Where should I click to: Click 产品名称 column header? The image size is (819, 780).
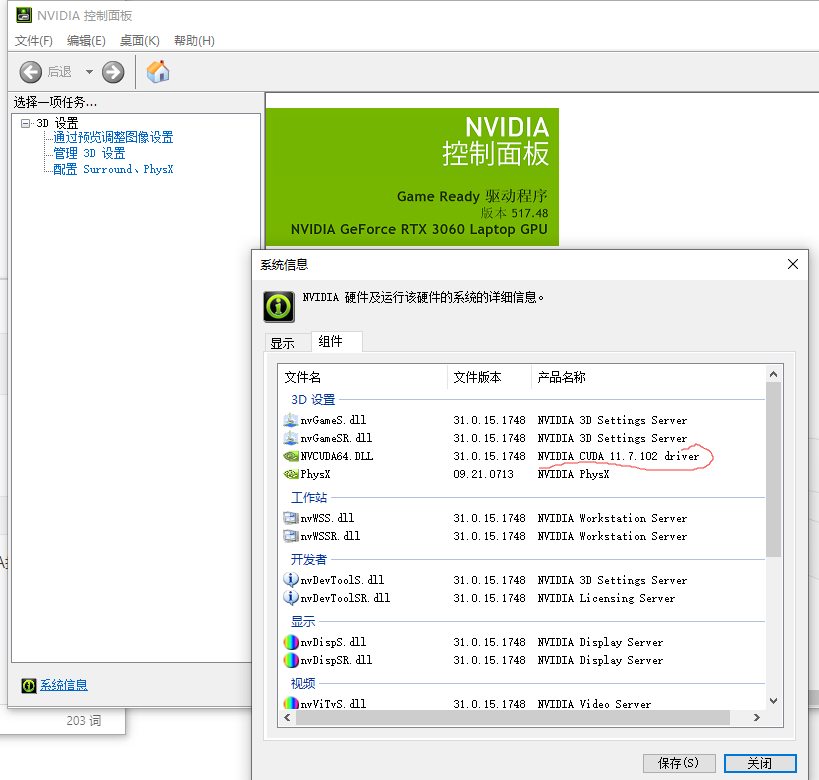coord(648,377)
